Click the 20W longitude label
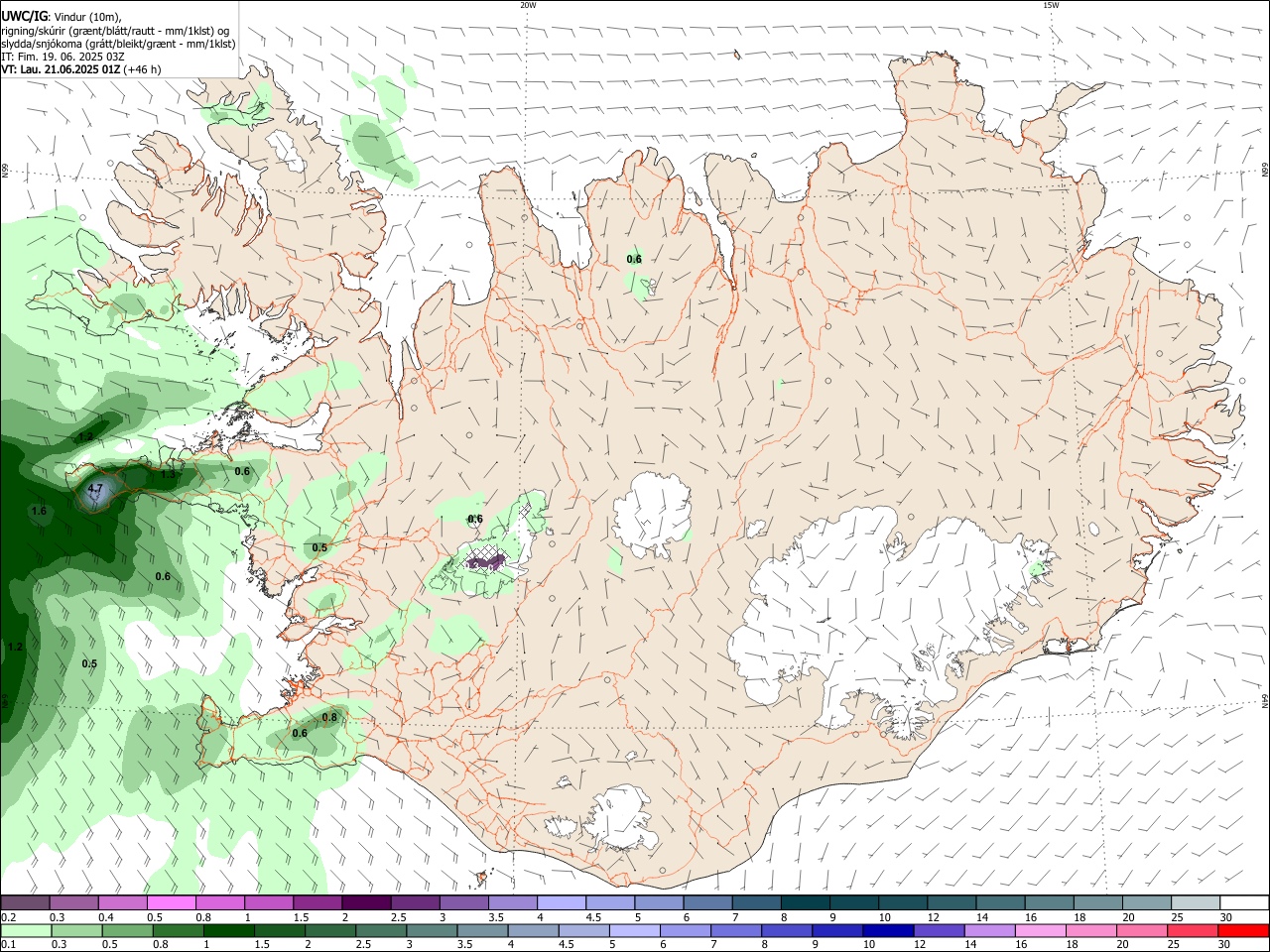 [x=528, y=5]
